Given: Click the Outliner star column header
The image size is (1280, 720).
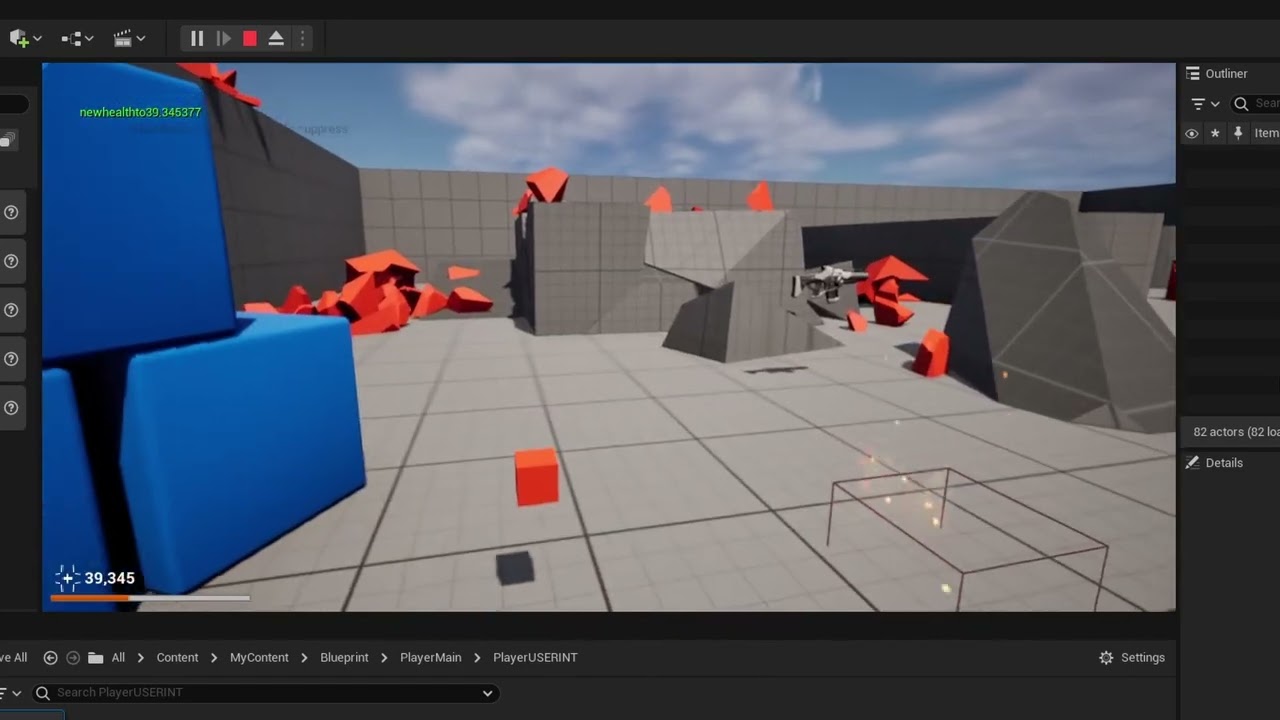Looking at the screenshot, I should [x=1215, y=133].
